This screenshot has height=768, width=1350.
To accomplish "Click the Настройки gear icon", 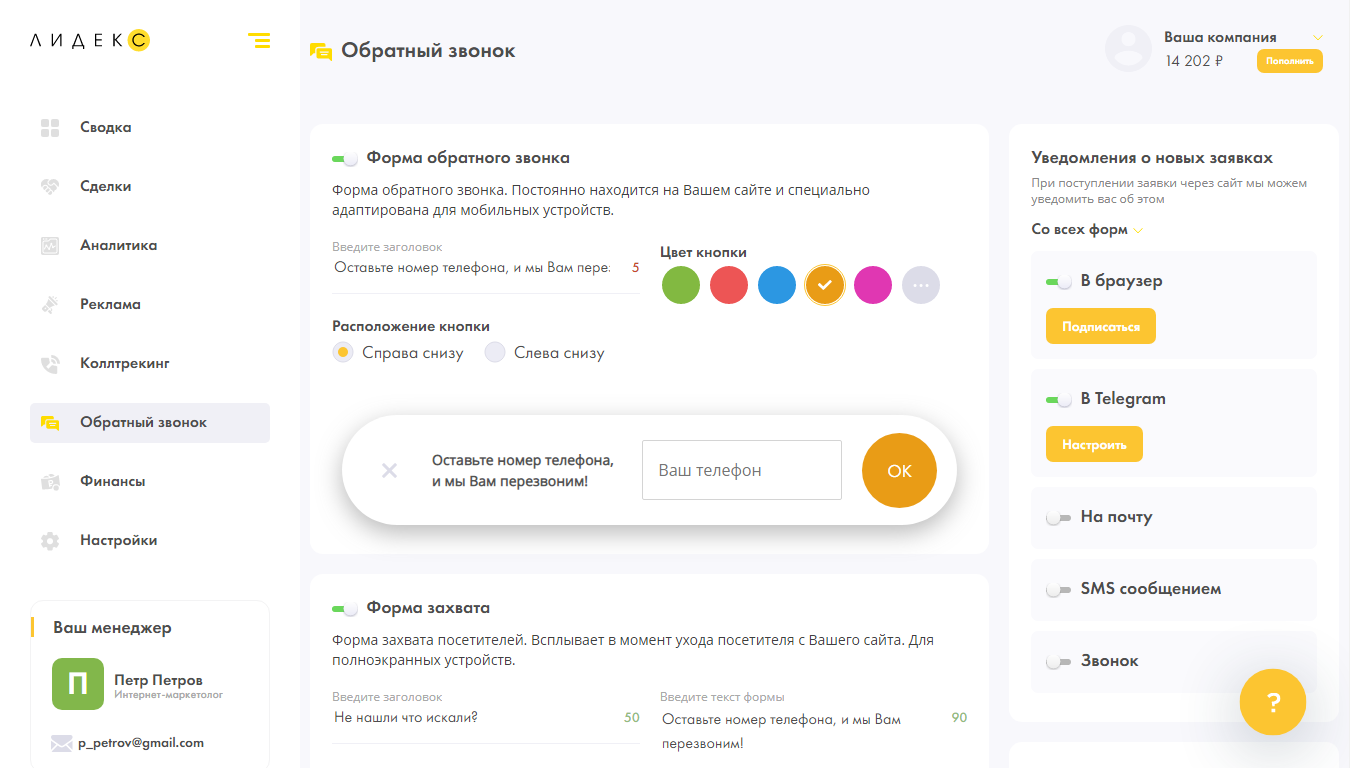I will [50, 541].
